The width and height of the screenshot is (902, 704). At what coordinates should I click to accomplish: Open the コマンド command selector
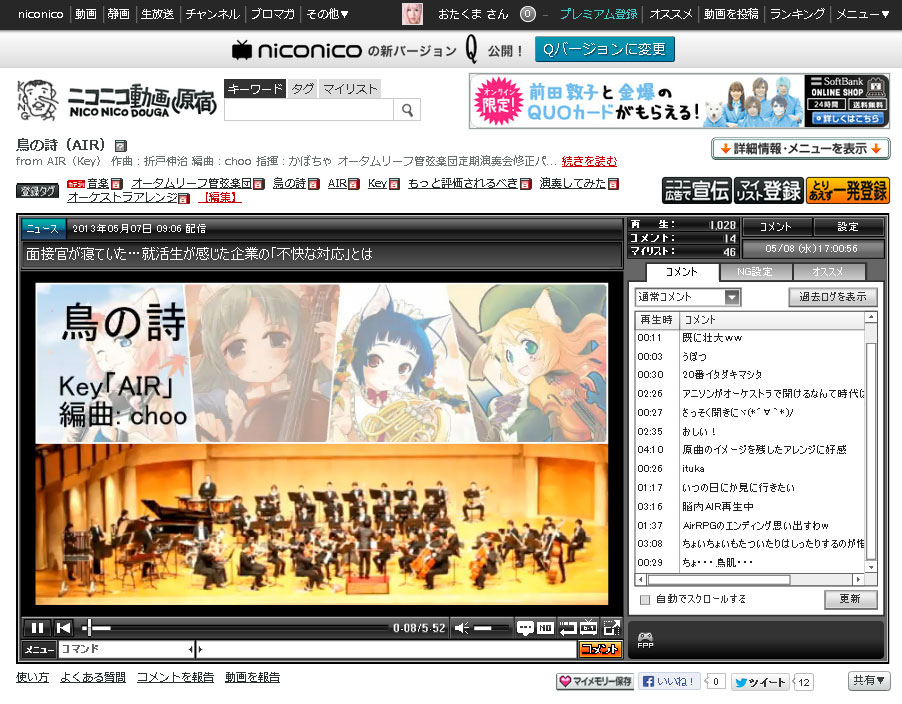(126, 649)
